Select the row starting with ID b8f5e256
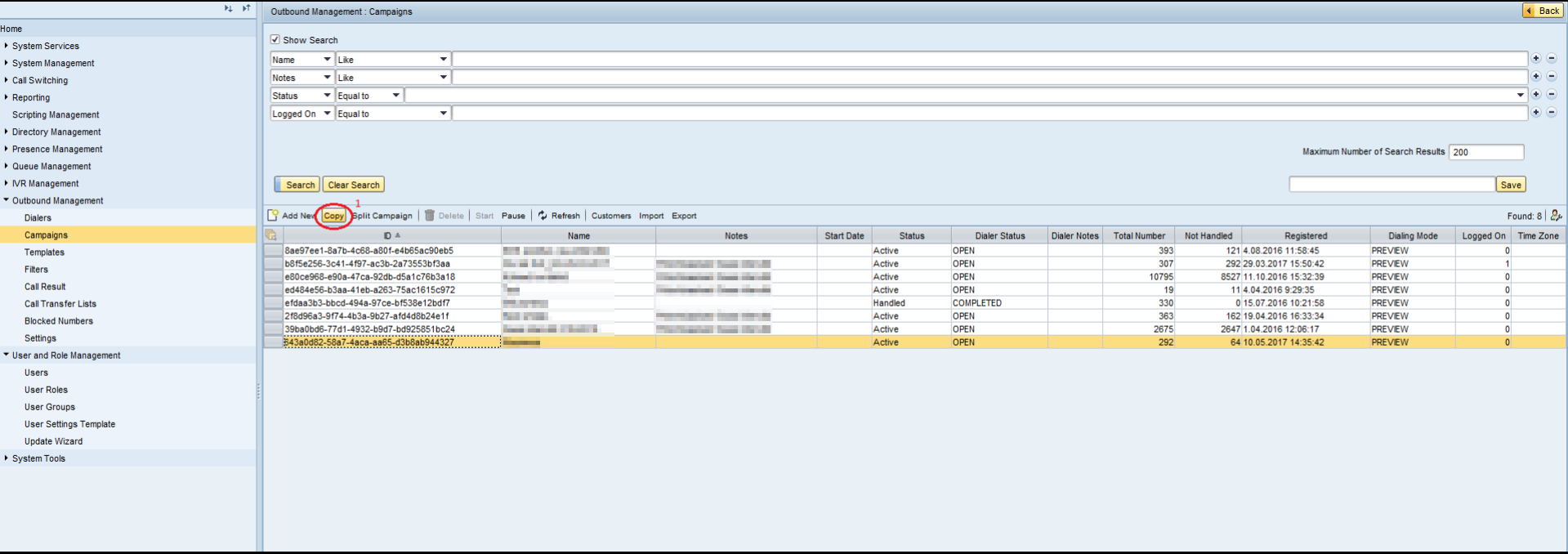 273,264
